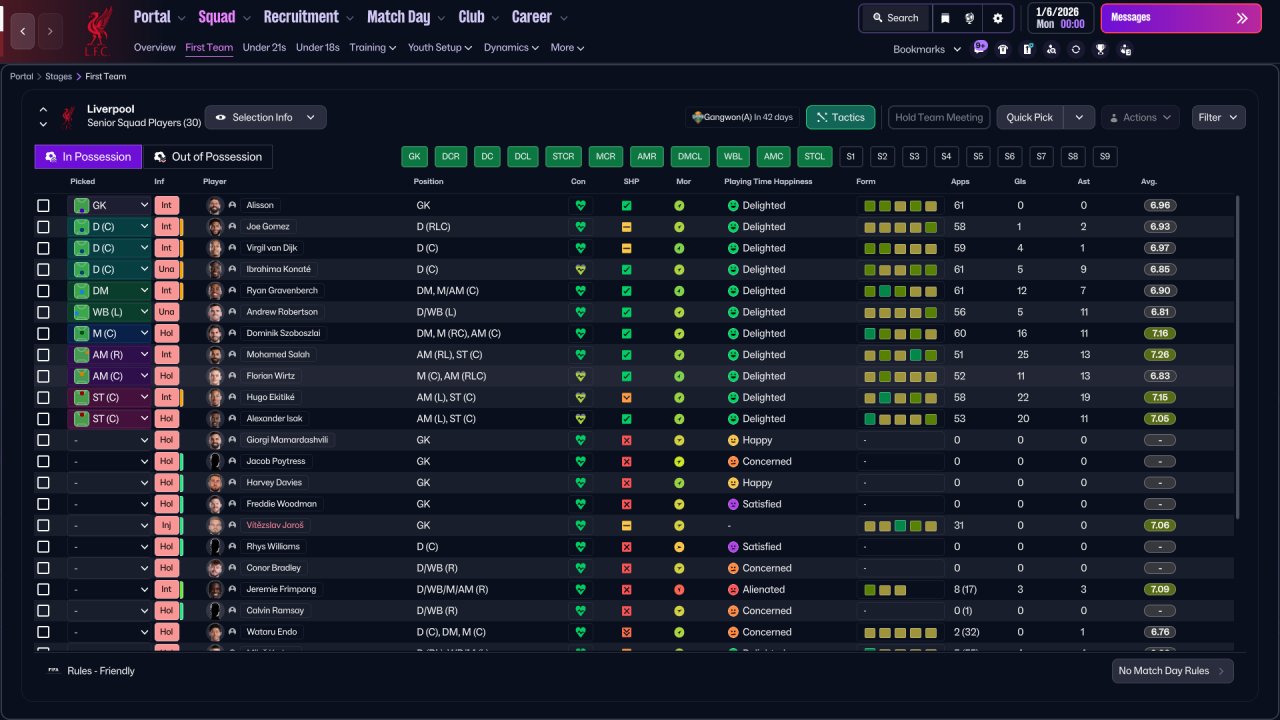Switch to Out of Possession tab
The height and width of the screenshot is (720, 1280).
[208, 157]
